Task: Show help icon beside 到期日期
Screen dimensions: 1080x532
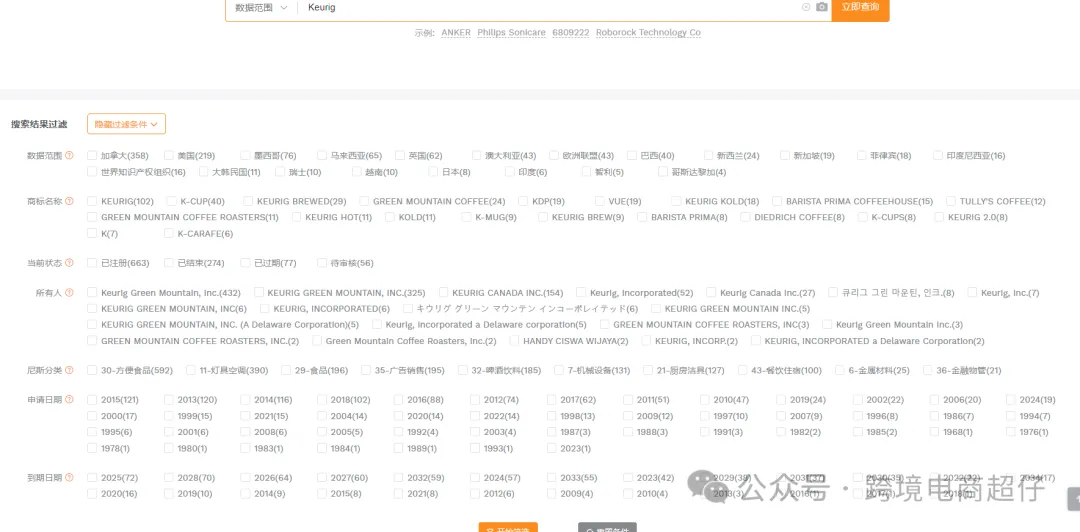Action: pos(70,478)
